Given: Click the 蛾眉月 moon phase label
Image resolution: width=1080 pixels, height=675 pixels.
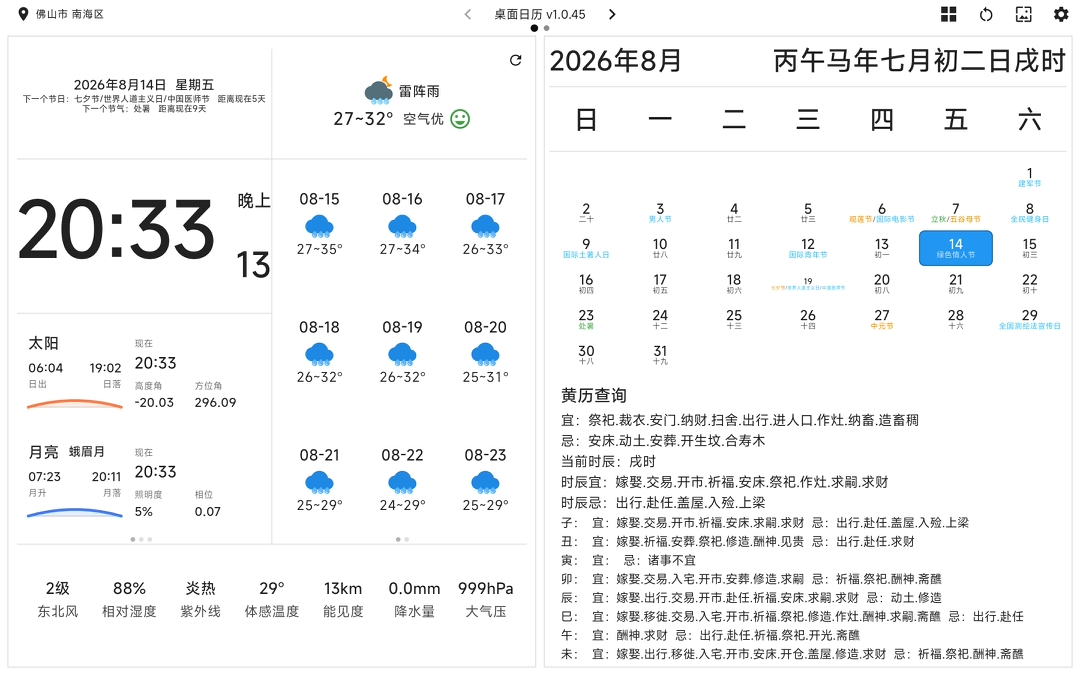Looking at the screenshot, I should pos(87,452).
